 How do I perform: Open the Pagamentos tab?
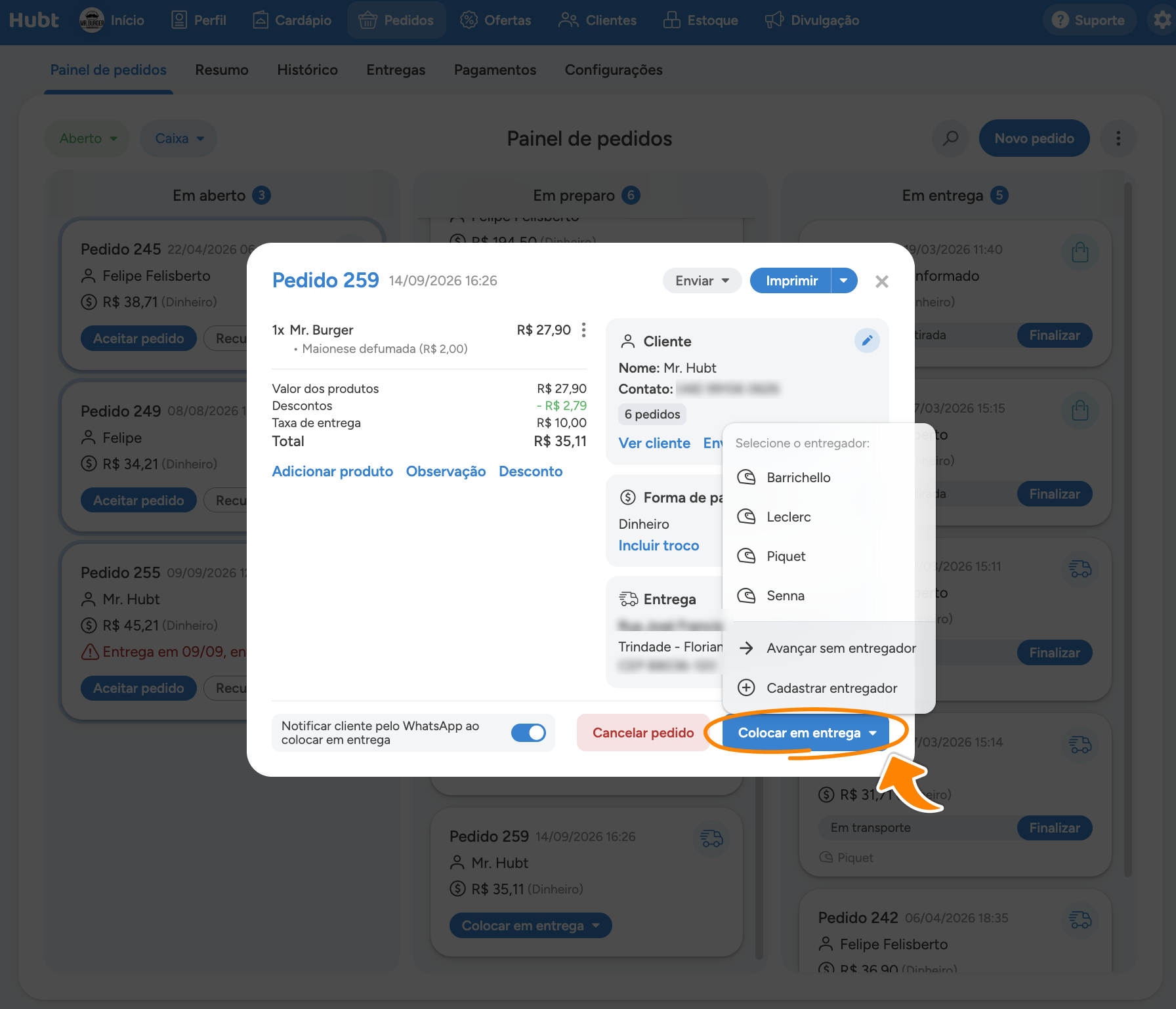[495, 70]
